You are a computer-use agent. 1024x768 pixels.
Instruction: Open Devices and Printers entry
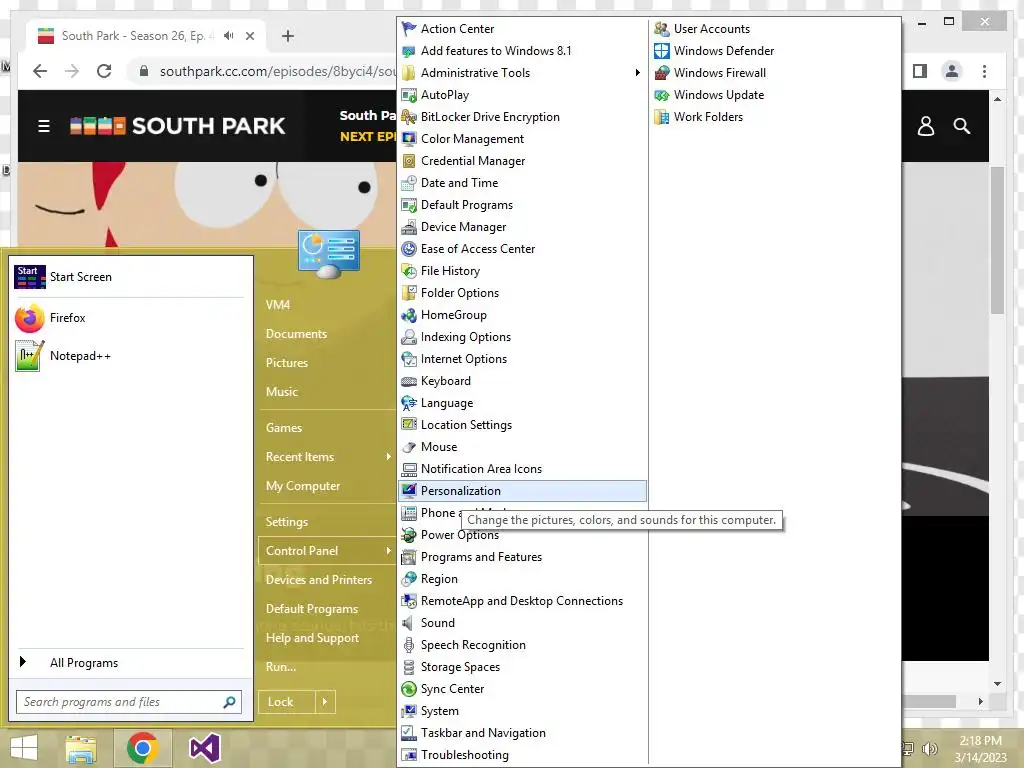(x=319, y=580)
